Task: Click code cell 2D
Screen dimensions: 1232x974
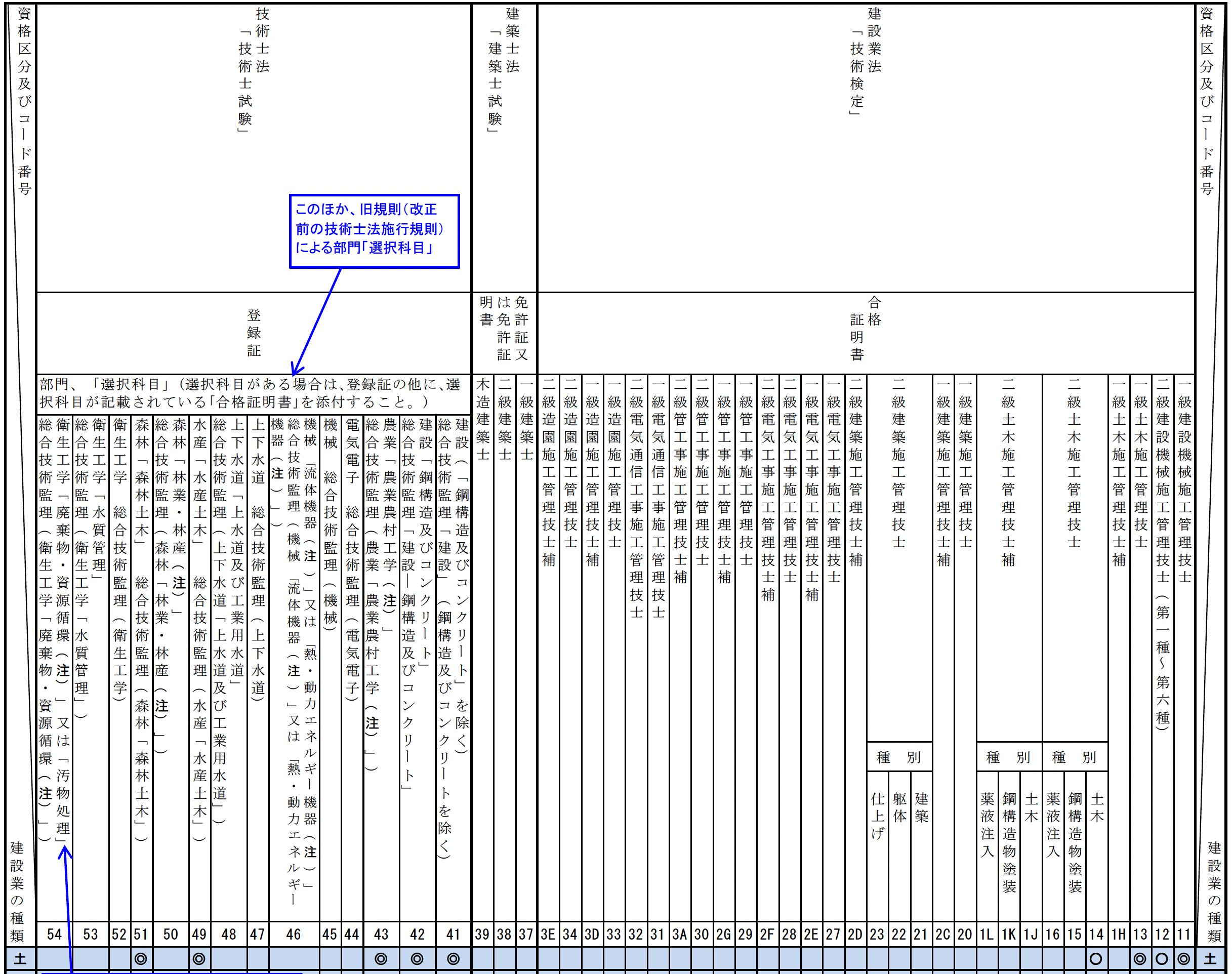Action: pos(855,934)
